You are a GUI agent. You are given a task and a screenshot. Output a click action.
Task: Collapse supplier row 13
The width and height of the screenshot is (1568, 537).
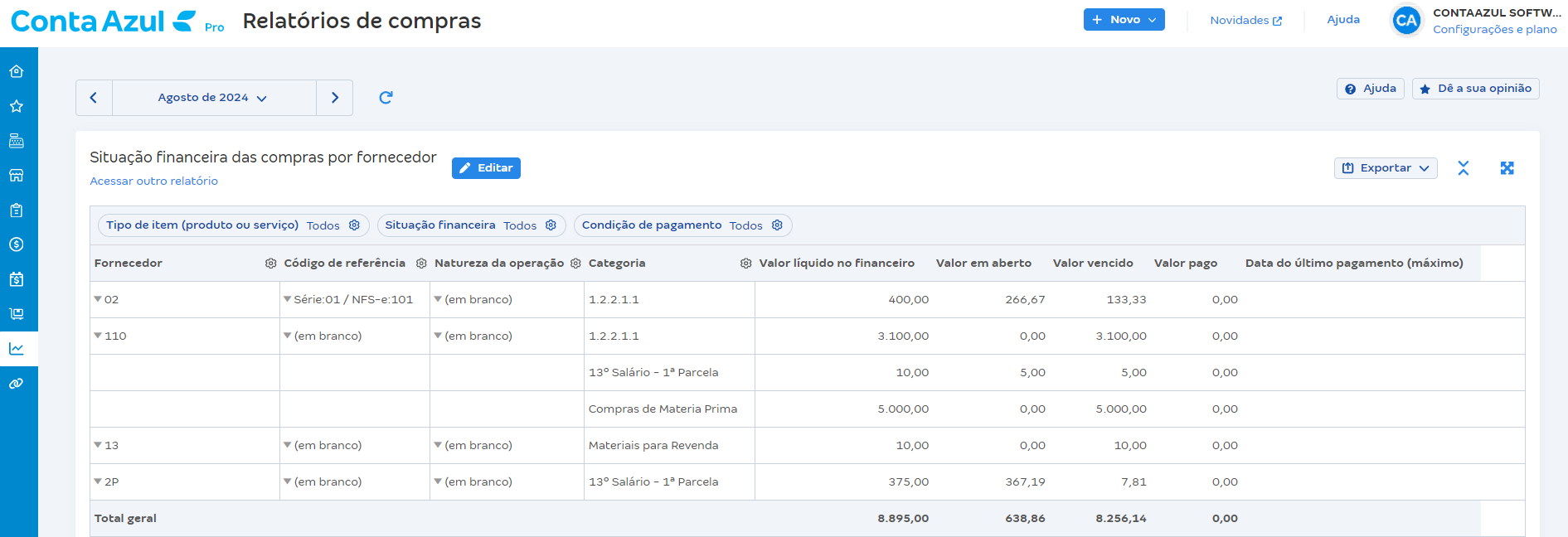[98, 445]
